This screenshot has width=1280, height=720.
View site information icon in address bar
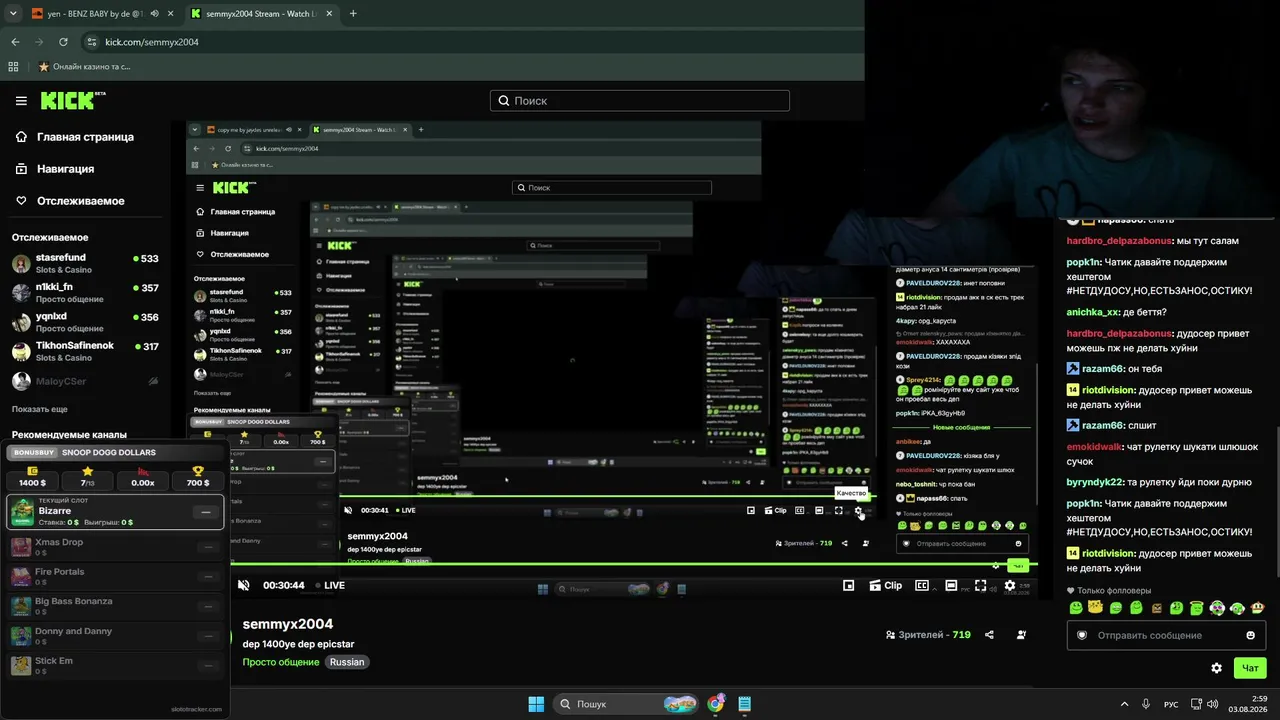tap(92, 42)
